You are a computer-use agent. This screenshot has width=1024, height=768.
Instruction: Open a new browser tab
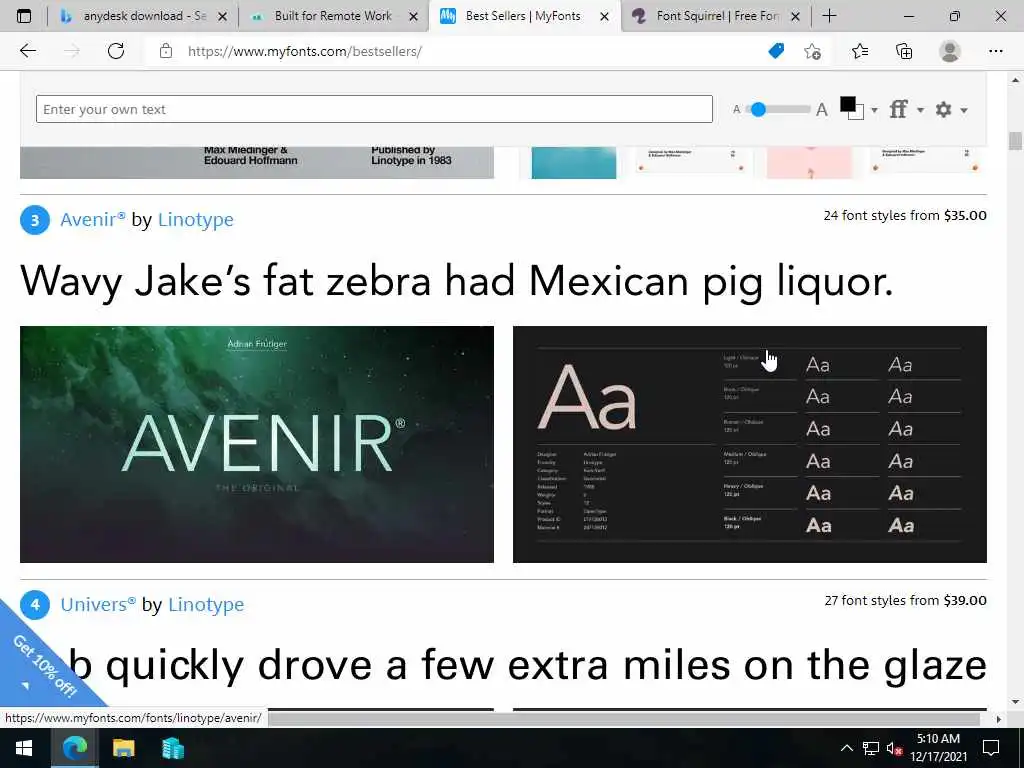[829, 16]
